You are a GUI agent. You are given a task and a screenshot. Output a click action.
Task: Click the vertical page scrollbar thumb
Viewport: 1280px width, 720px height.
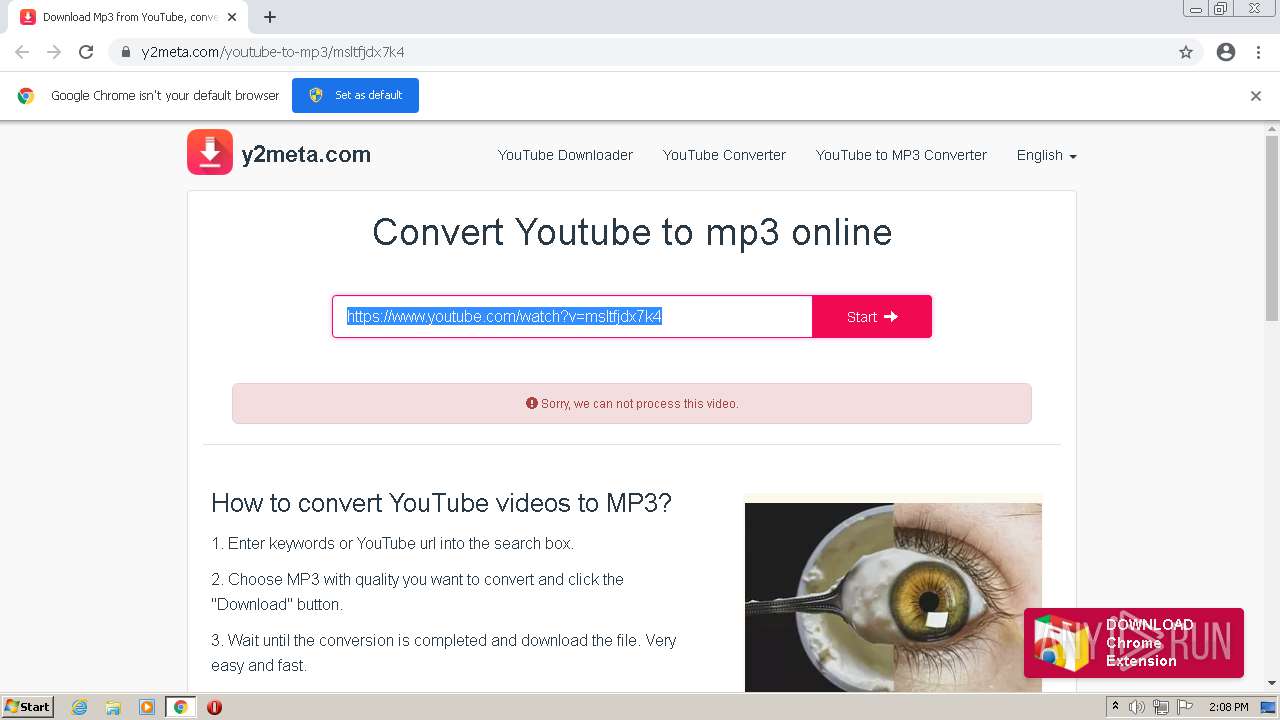[1272, 229]
